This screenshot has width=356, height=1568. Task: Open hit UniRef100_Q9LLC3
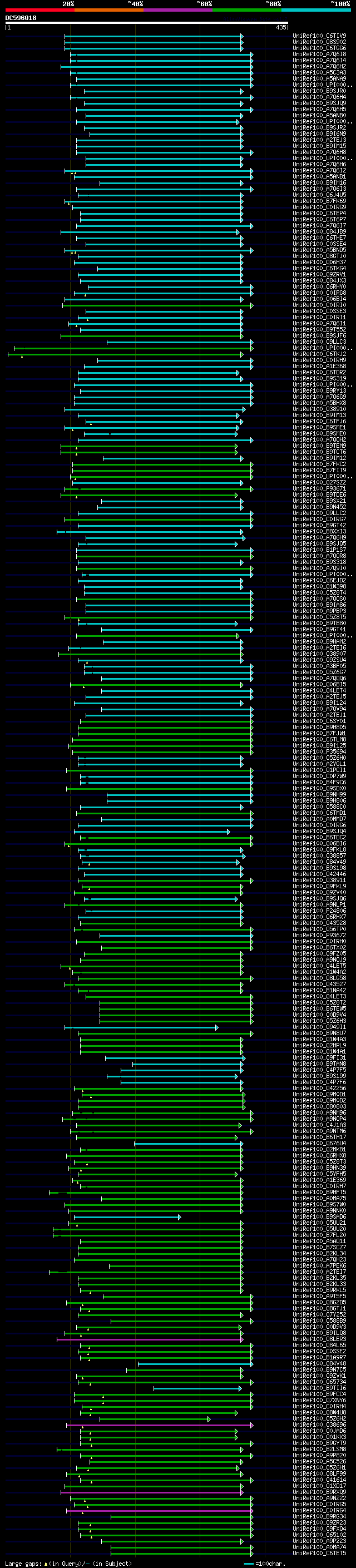(319, 342)
